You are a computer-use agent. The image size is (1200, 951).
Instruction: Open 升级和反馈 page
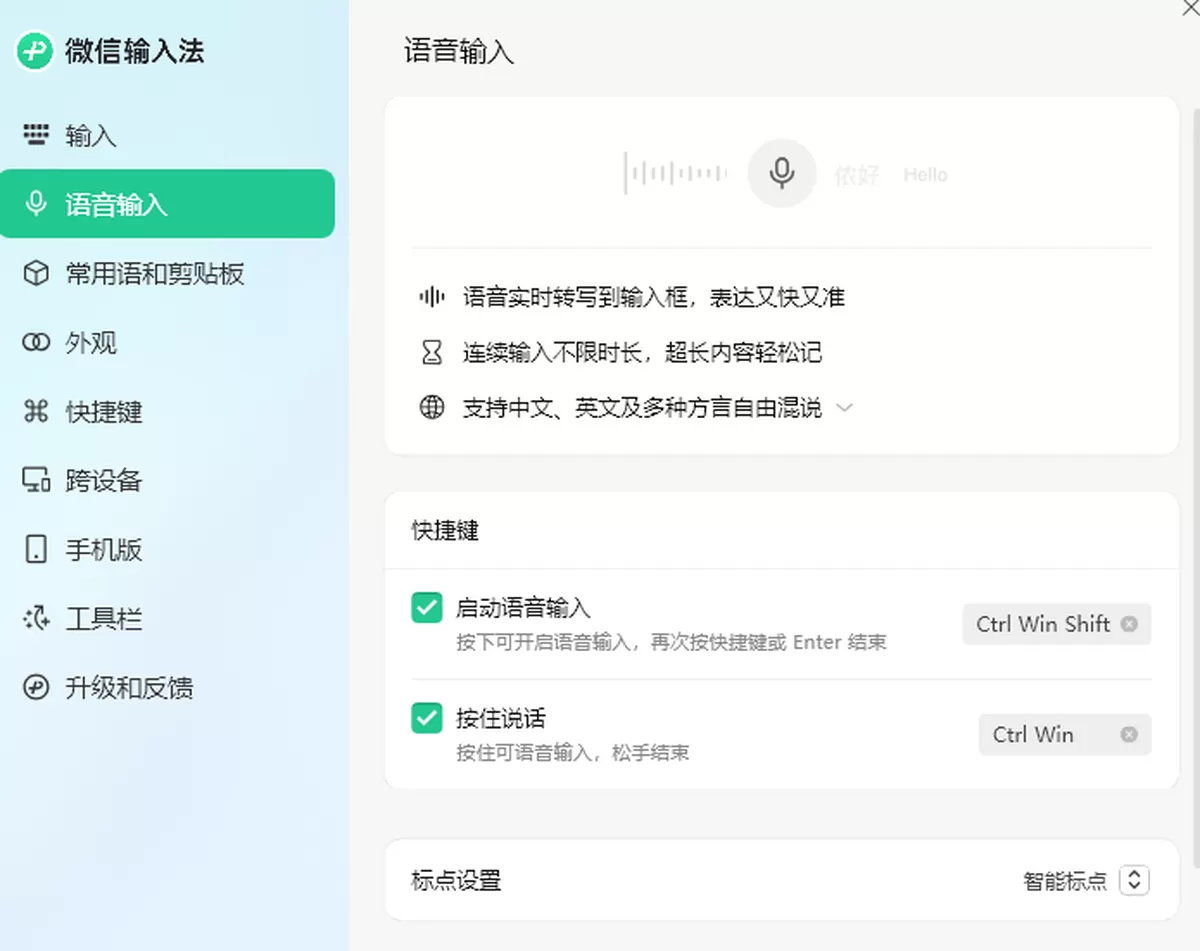click(168, 688)
